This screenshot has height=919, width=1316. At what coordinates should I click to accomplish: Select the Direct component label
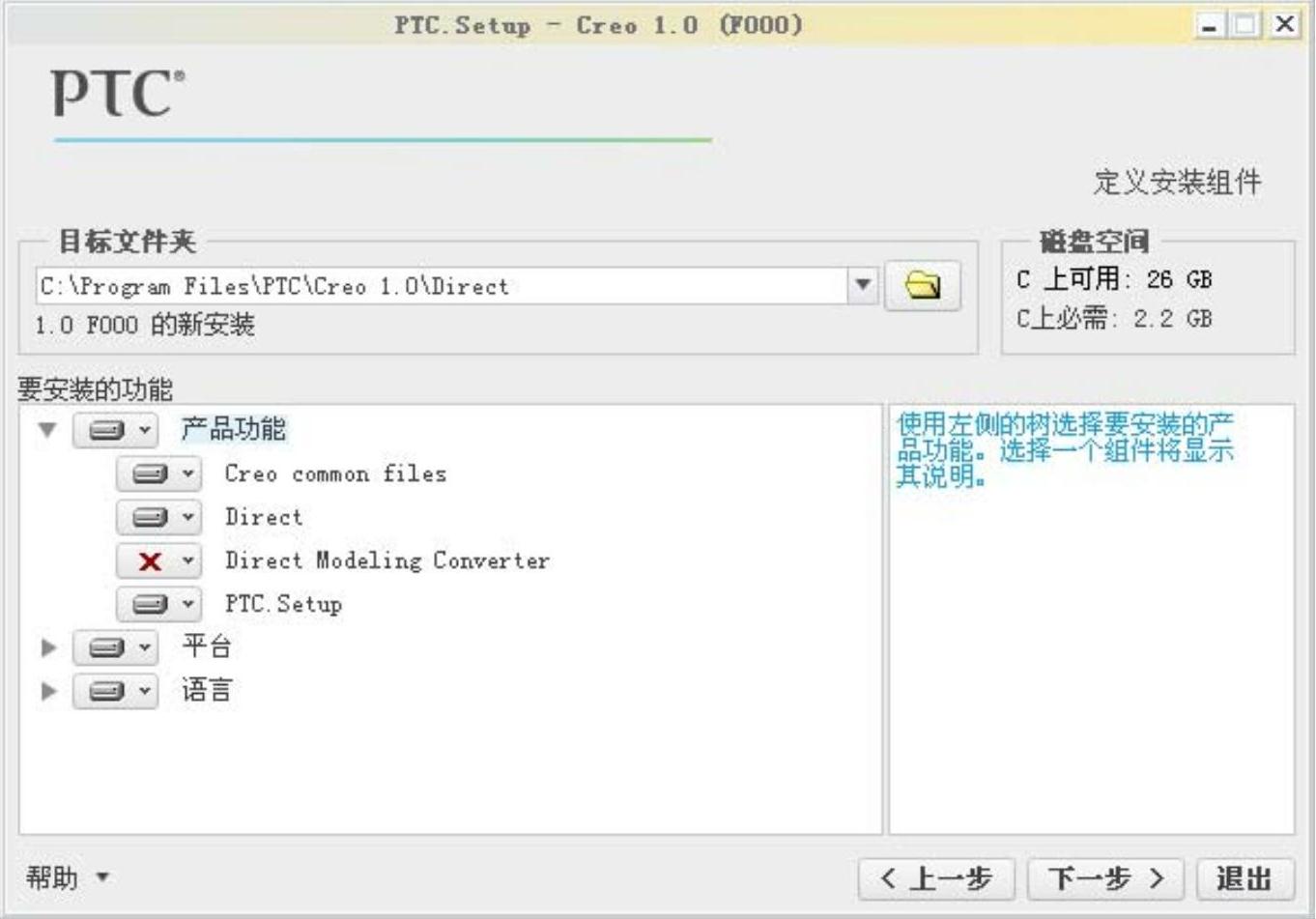[x=263, y=517]
